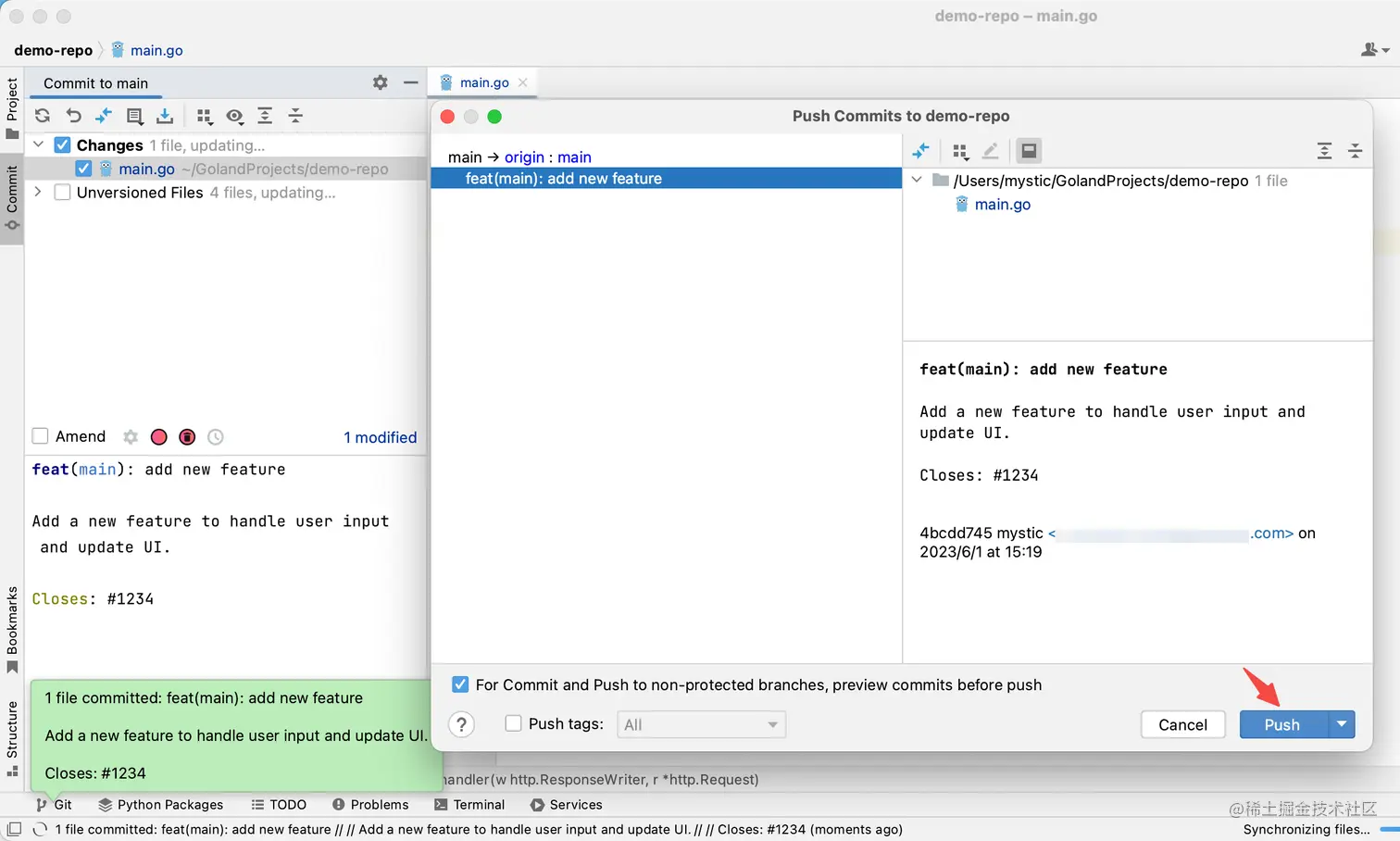This screenshot has height=841, width=1400.
Task: Open Group By in Push dialog toolbar
Action: [960, 151]
